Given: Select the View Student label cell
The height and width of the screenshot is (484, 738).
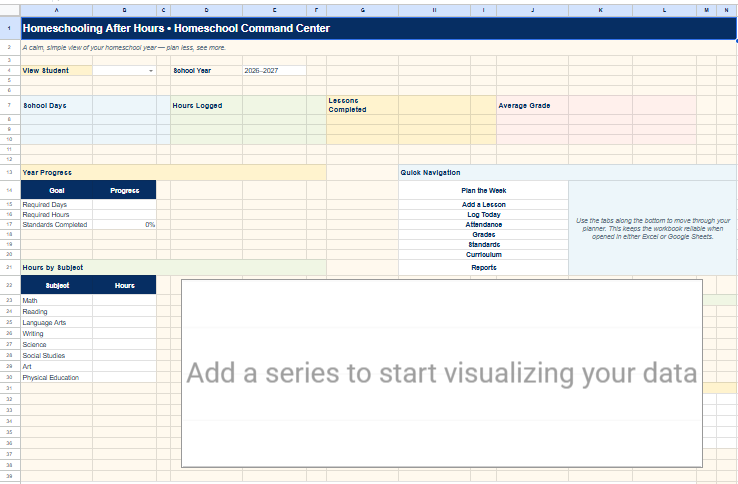Looking at the screenshot, I should pyautogui.click(x=56, y=71).
